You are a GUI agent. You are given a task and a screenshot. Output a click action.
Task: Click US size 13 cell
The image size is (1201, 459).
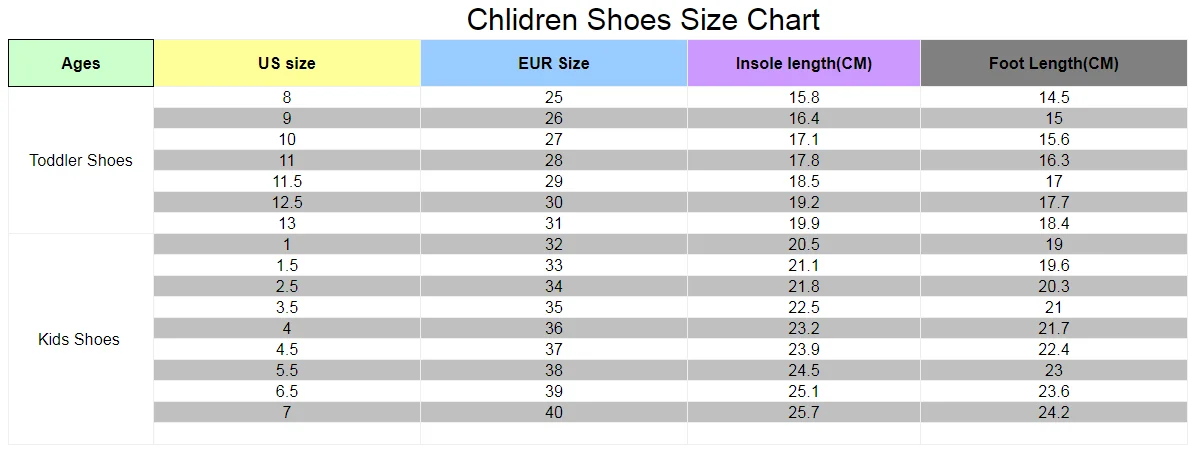(x=287, y=224)
